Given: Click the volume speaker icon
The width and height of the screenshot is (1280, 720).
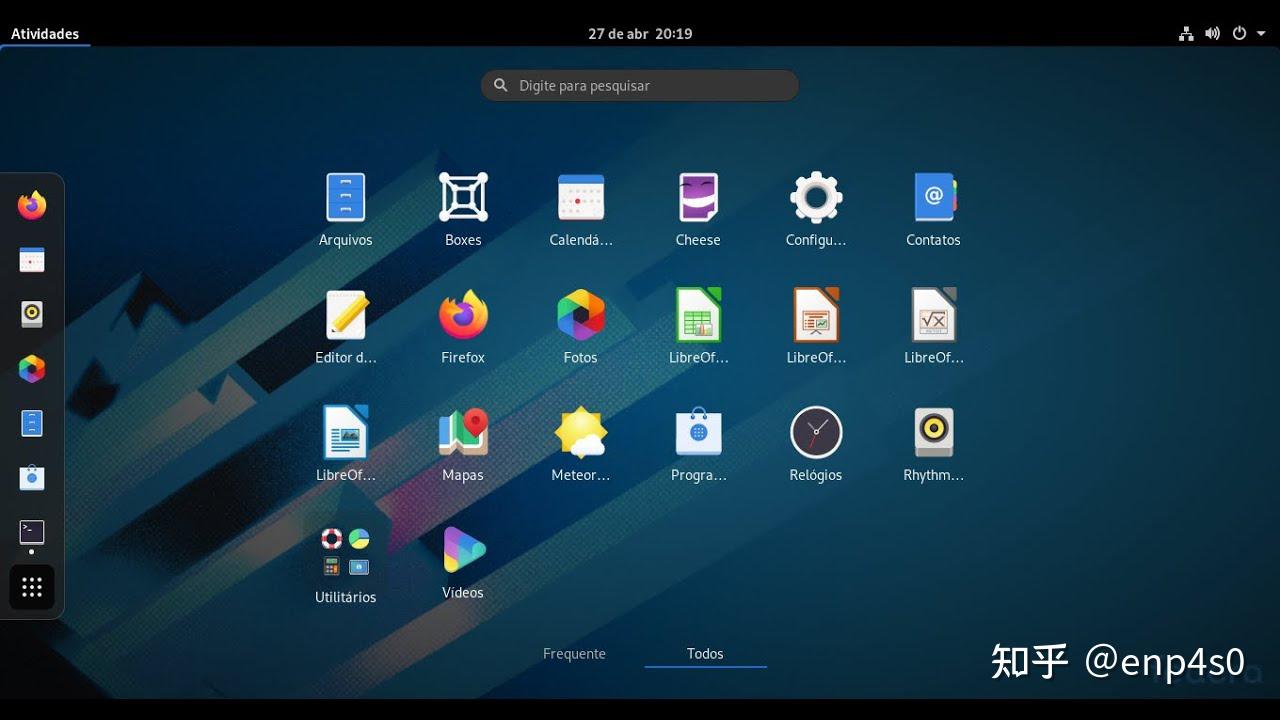Looking at the screenshot, I should (1213, 33).
